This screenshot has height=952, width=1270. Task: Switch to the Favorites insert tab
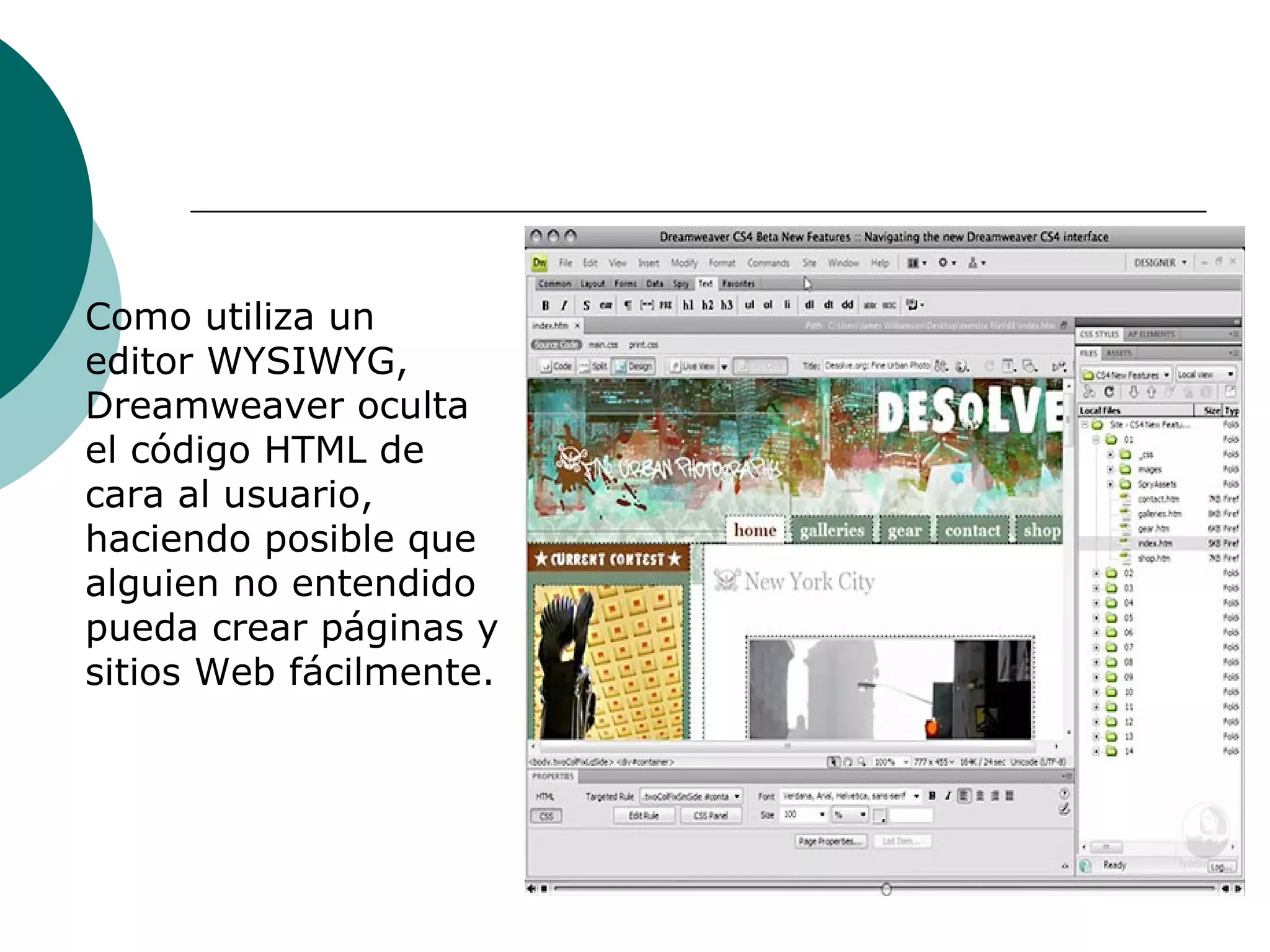click(739, 284)
